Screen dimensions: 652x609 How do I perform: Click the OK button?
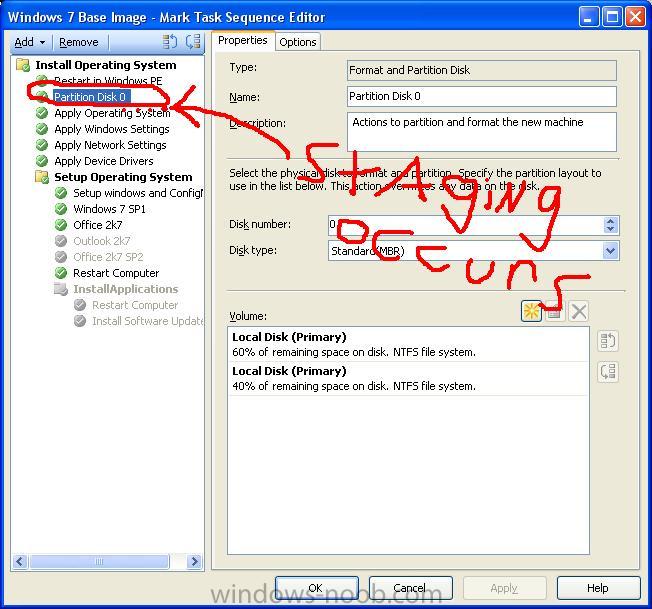(316, 588)
